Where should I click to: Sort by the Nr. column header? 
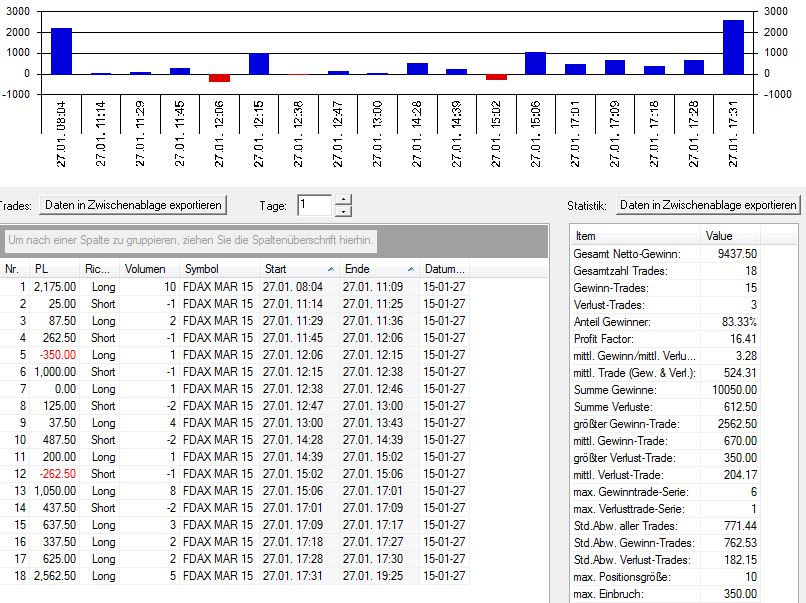[x=14, y=269]
